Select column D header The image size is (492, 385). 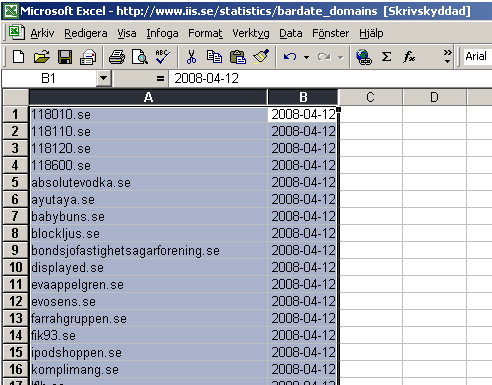434,97
